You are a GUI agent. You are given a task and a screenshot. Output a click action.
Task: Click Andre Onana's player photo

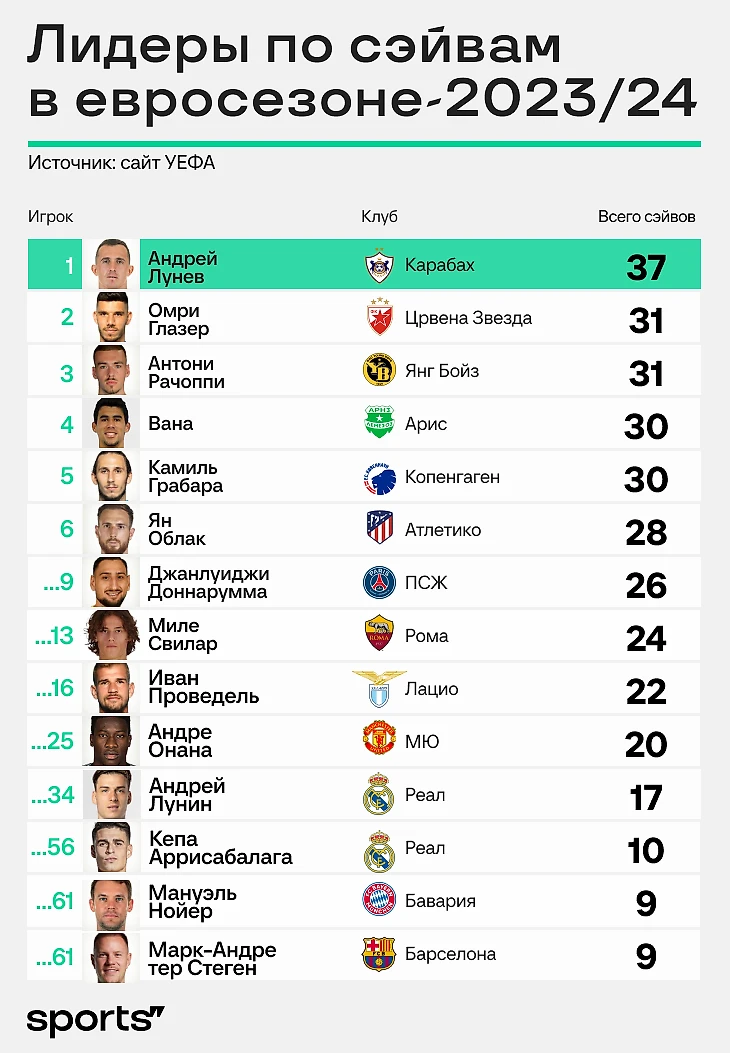[x=110, y=742]
